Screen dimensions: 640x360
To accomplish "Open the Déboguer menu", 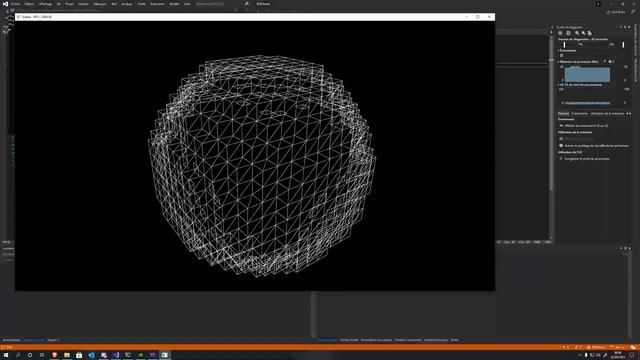I will (x=100, y=4).
